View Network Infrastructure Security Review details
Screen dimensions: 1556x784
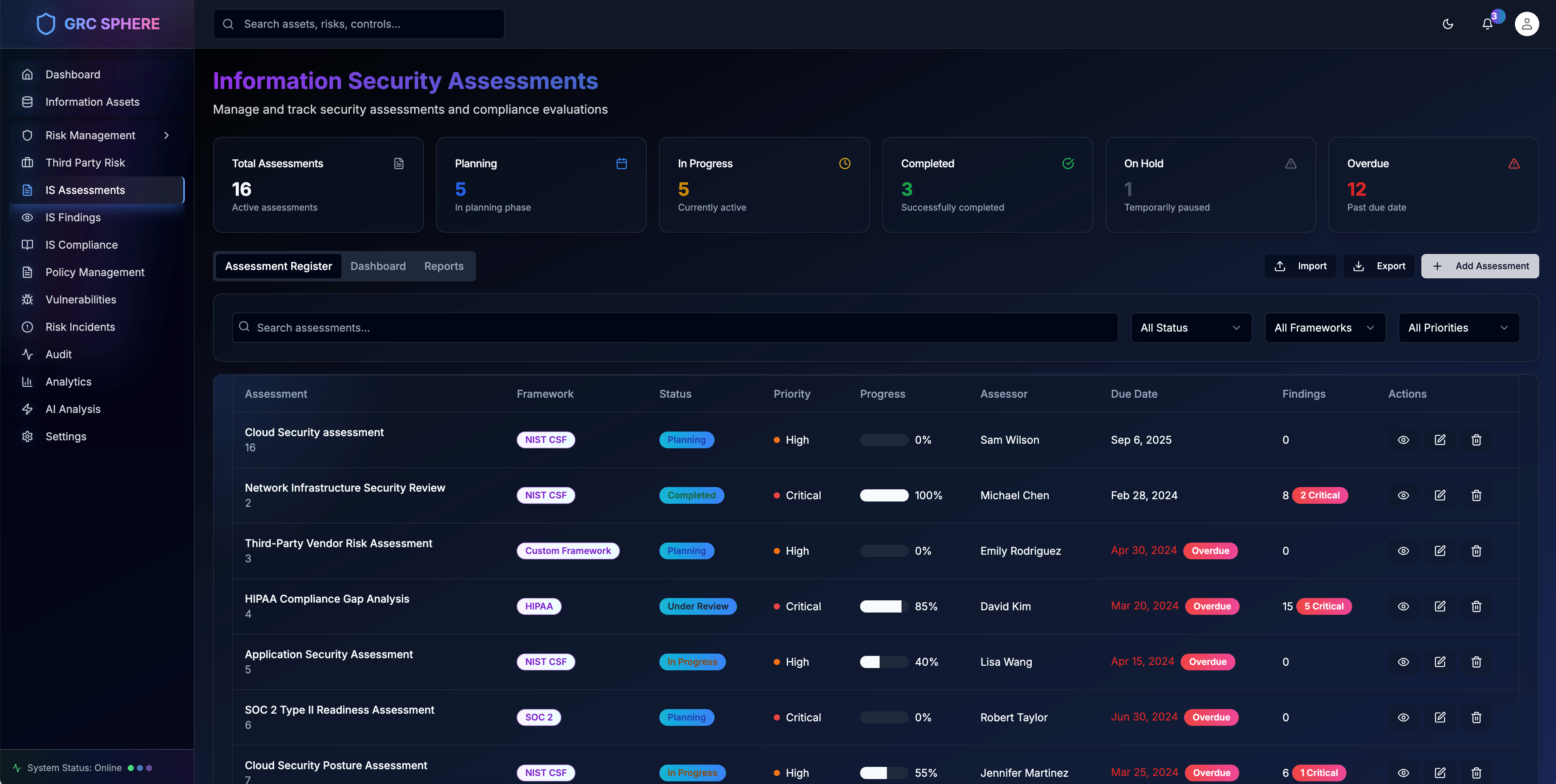click(x=1403, y=495)
